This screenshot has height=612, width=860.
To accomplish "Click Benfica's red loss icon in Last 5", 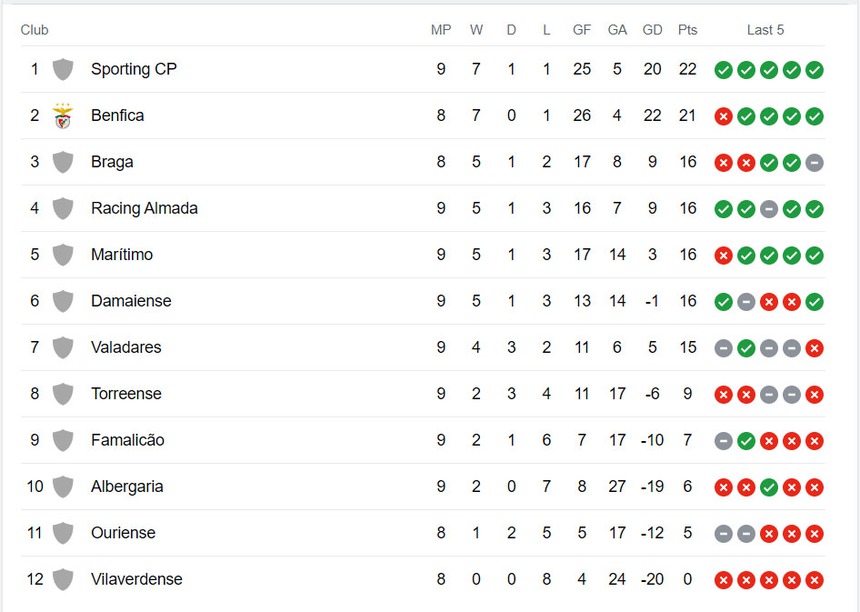I will pyautogui.click(x=723, y=116).
